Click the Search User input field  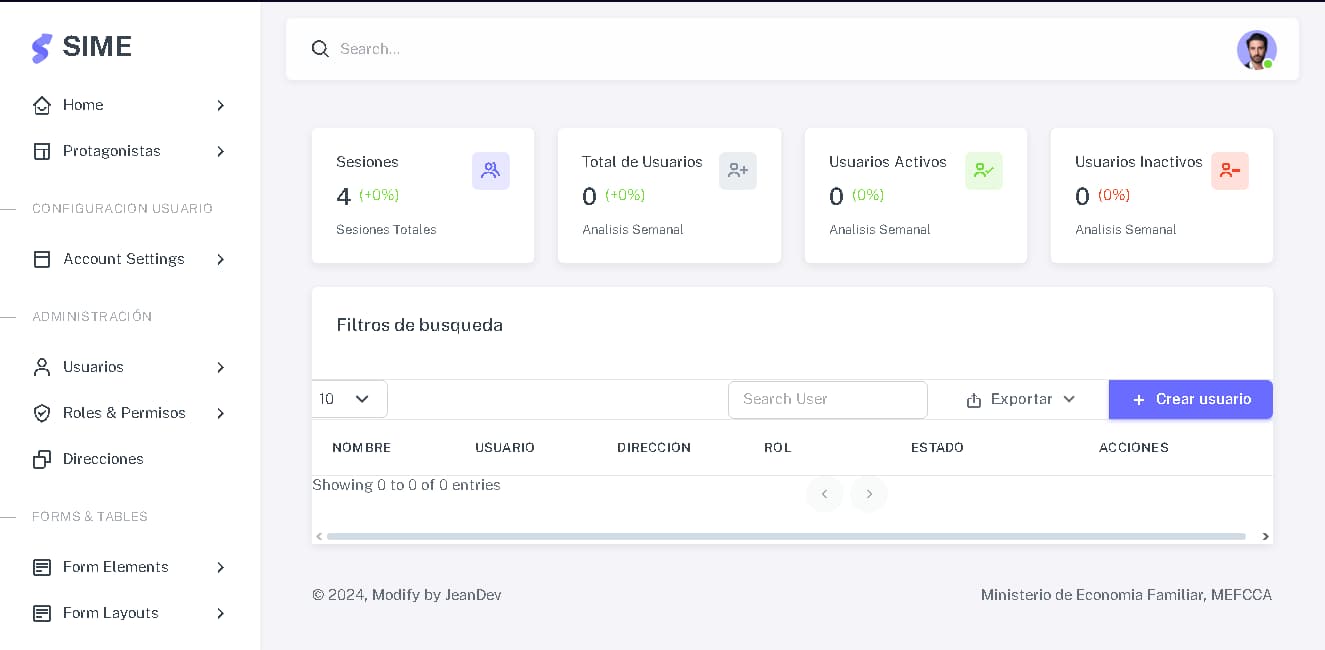827,399
